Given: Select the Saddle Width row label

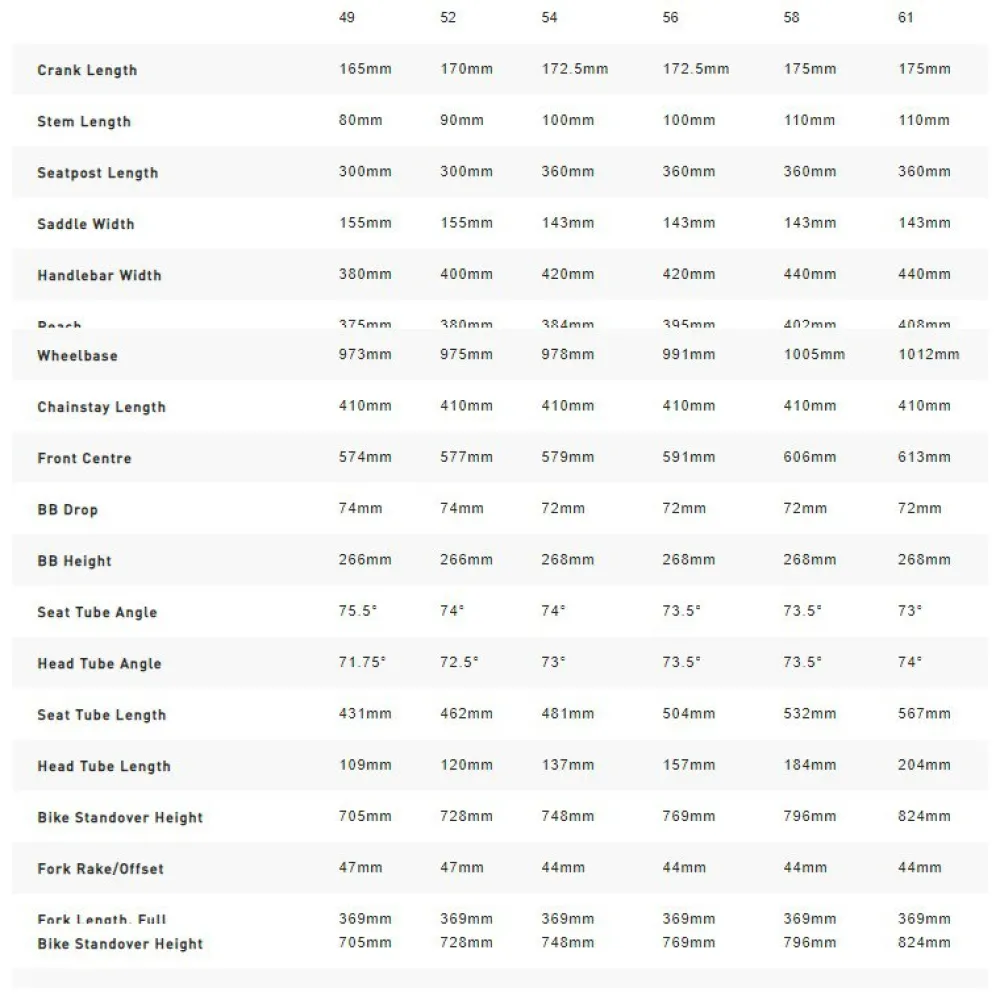Looking at the screenshot, I should coord(86,224).
